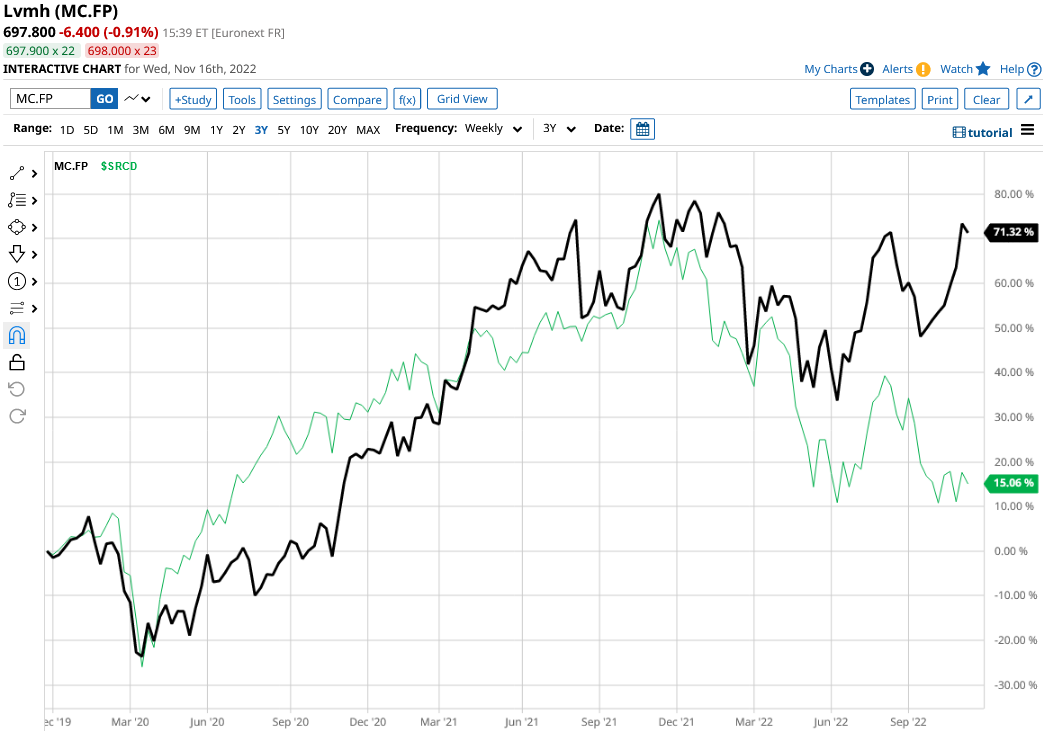
Task: Select the down arrow marker tool
Action: click(x=17, y=254)
